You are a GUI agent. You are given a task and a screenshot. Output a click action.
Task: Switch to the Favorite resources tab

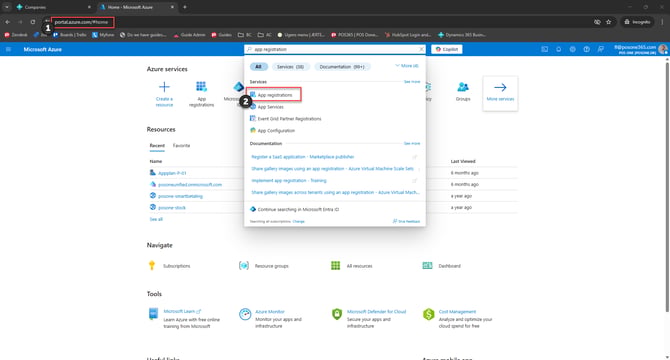coord(181,146)
